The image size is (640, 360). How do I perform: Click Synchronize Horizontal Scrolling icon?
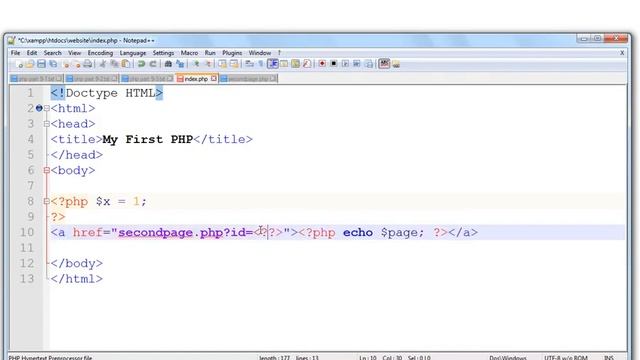234,64
